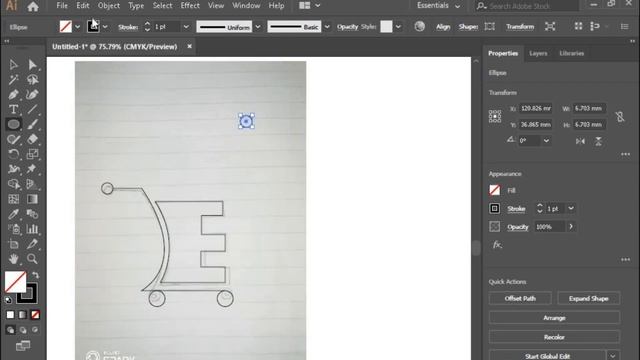Screen dimensions: 640x360
Task: Select the Ellipse tool
Action: click(x=13, y=124)
